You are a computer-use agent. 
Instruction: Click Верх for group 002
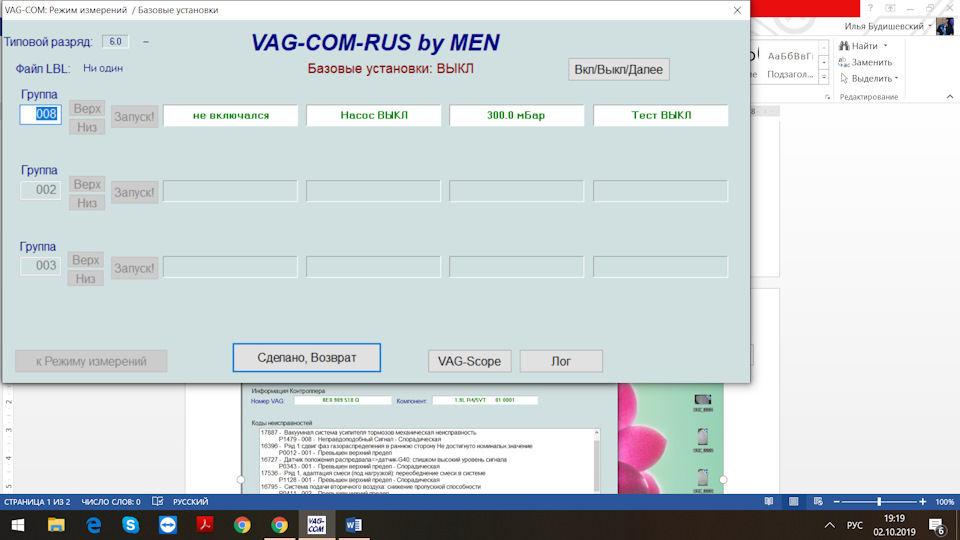click(x=87, y=184)
